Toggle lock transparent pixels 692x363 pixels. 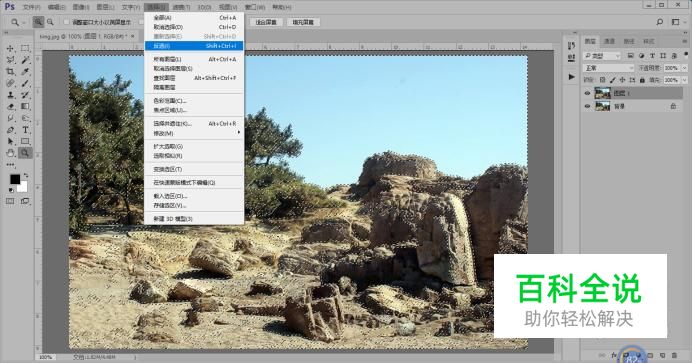pos(602,80)
